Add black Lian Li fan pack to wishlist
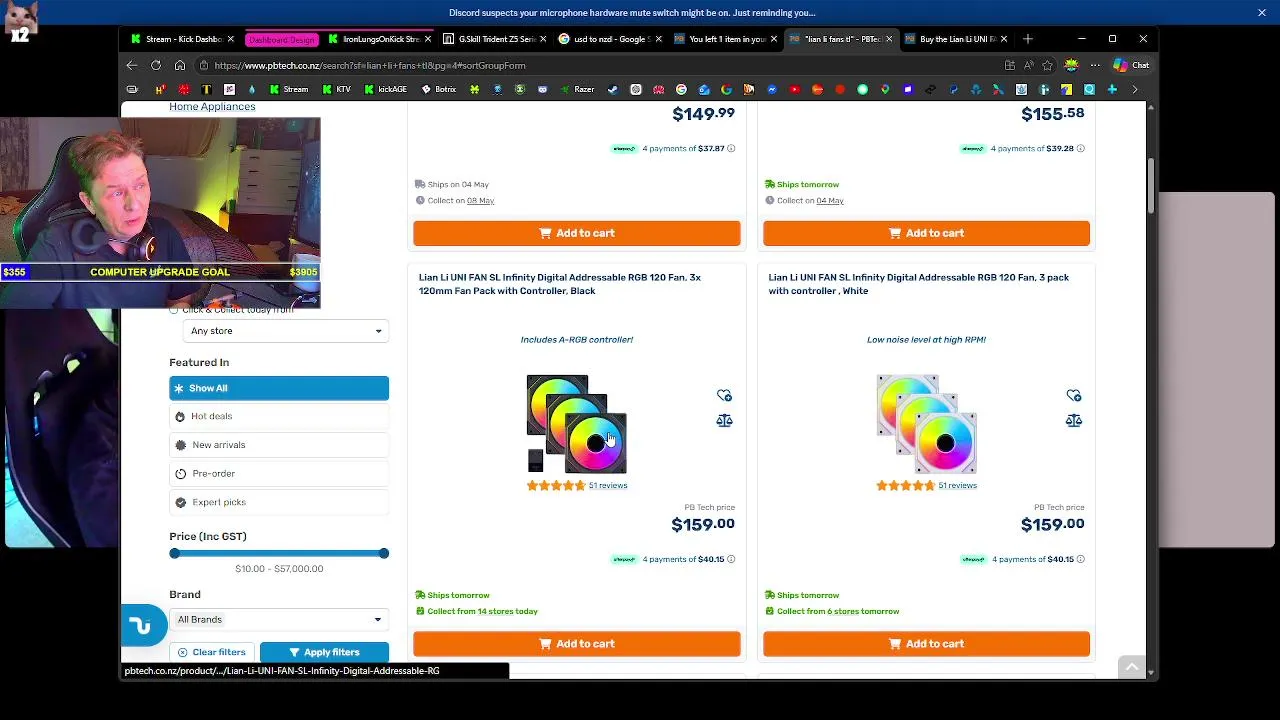Screen dimensions: 1280x720 (x=724, y=396)
